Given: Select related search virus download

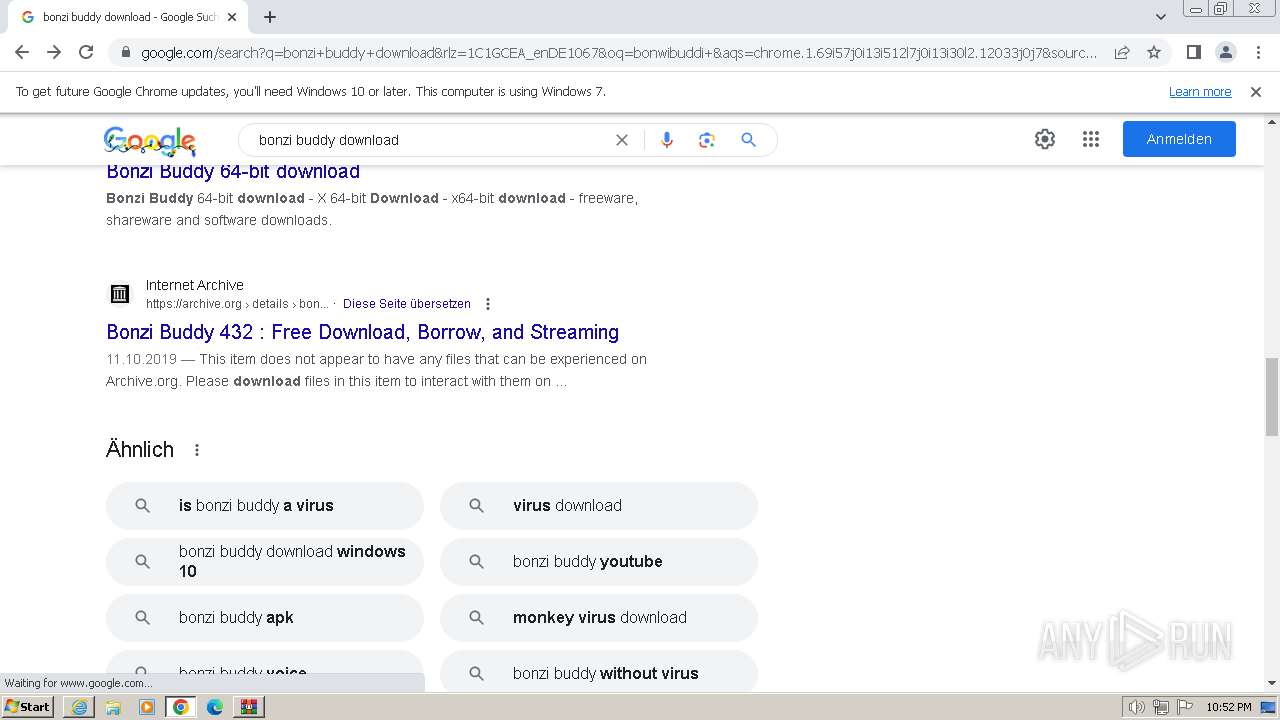Looking at the screenshot, I should click(599, 506).
